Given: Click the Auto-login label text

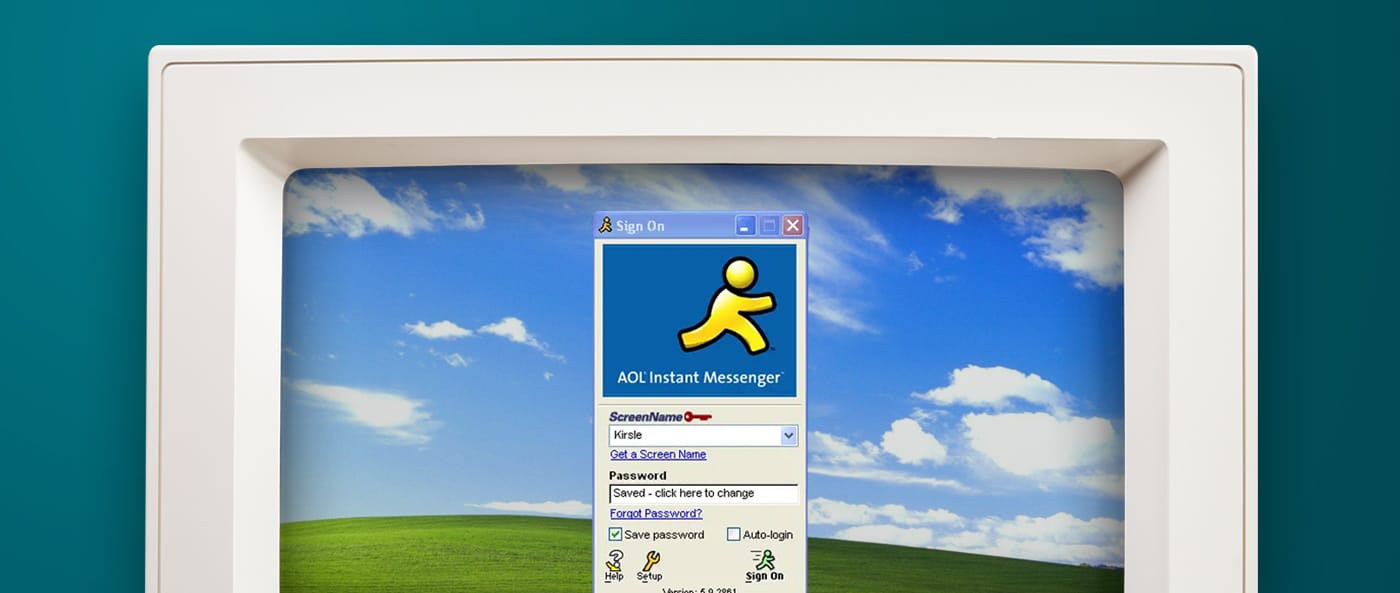Looking at the screenshot, I should tap(767, 535).
